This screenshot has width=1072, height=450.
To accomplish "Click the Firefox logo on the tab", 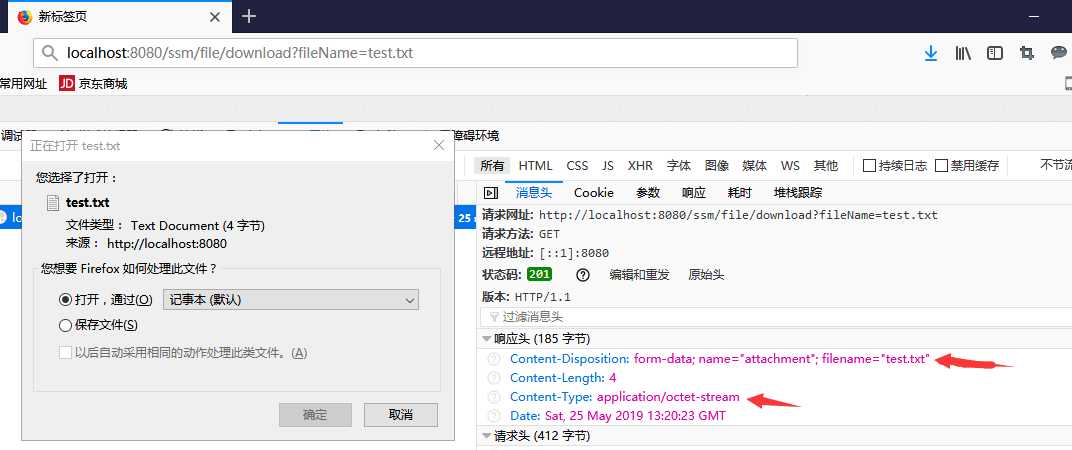I will click(25, 16).
